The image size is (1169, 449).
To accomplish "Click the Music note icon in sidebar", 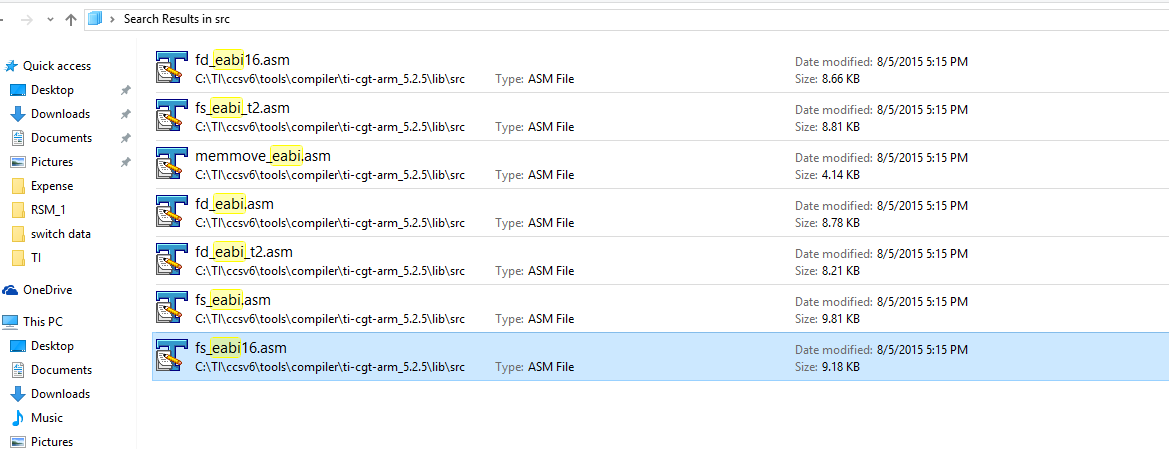I will pos(18,418).
